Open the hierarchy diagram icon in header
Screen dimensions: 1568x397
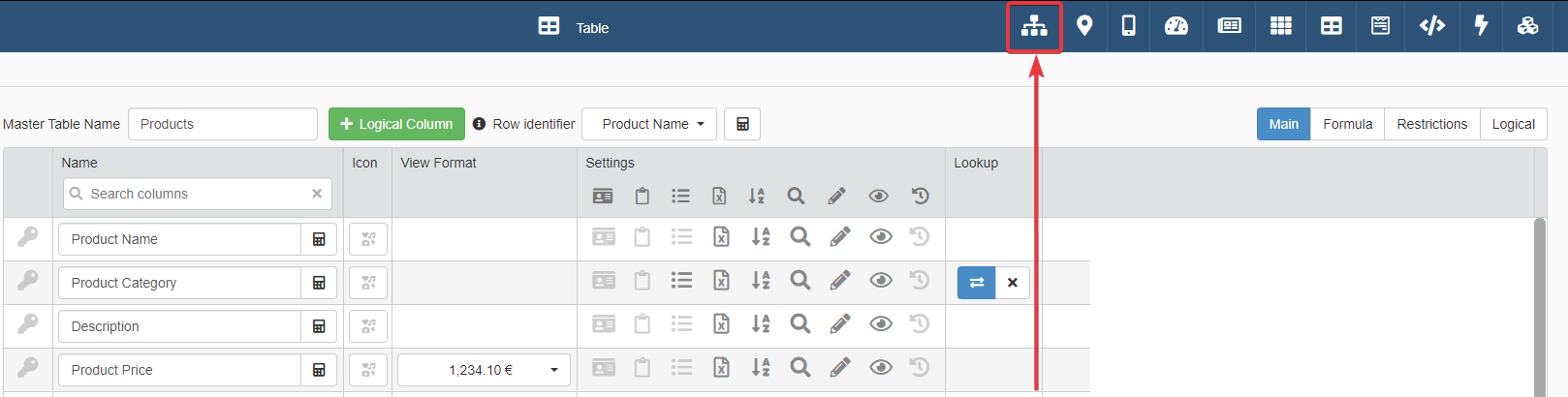(x=1034, y=26)
